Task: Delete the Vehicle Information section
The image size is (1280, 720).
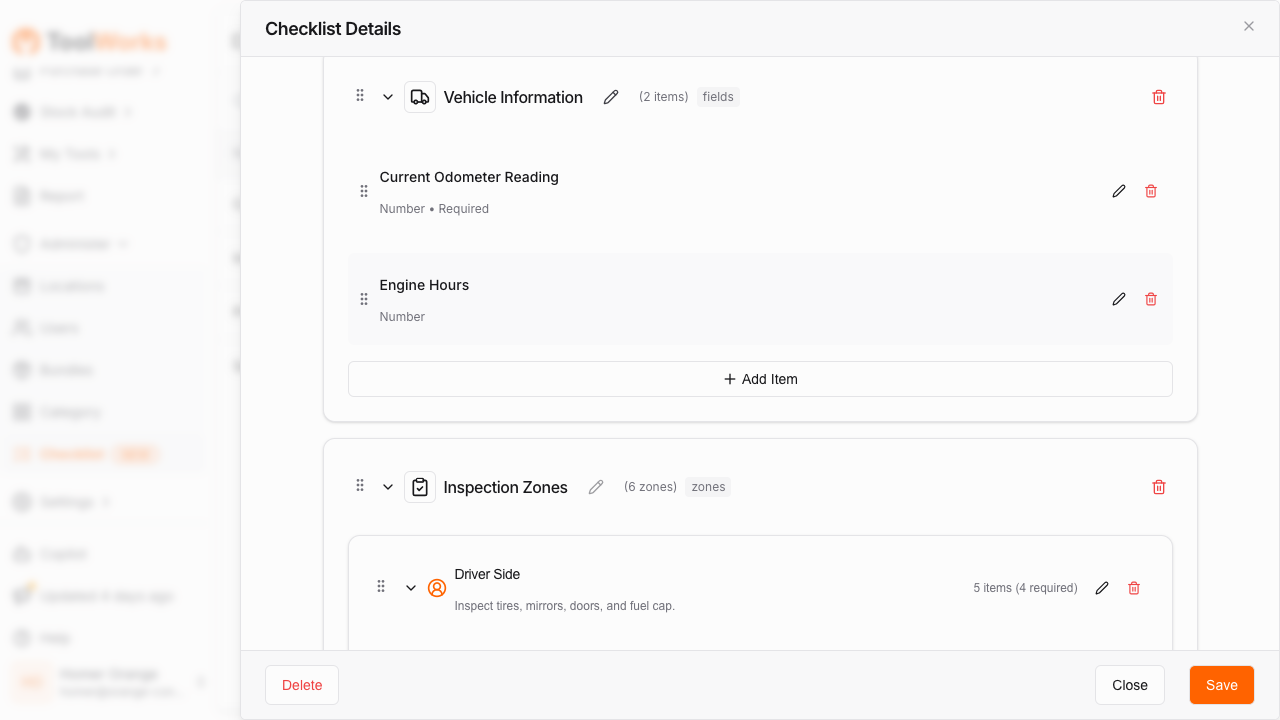Action: point(1159,97)
